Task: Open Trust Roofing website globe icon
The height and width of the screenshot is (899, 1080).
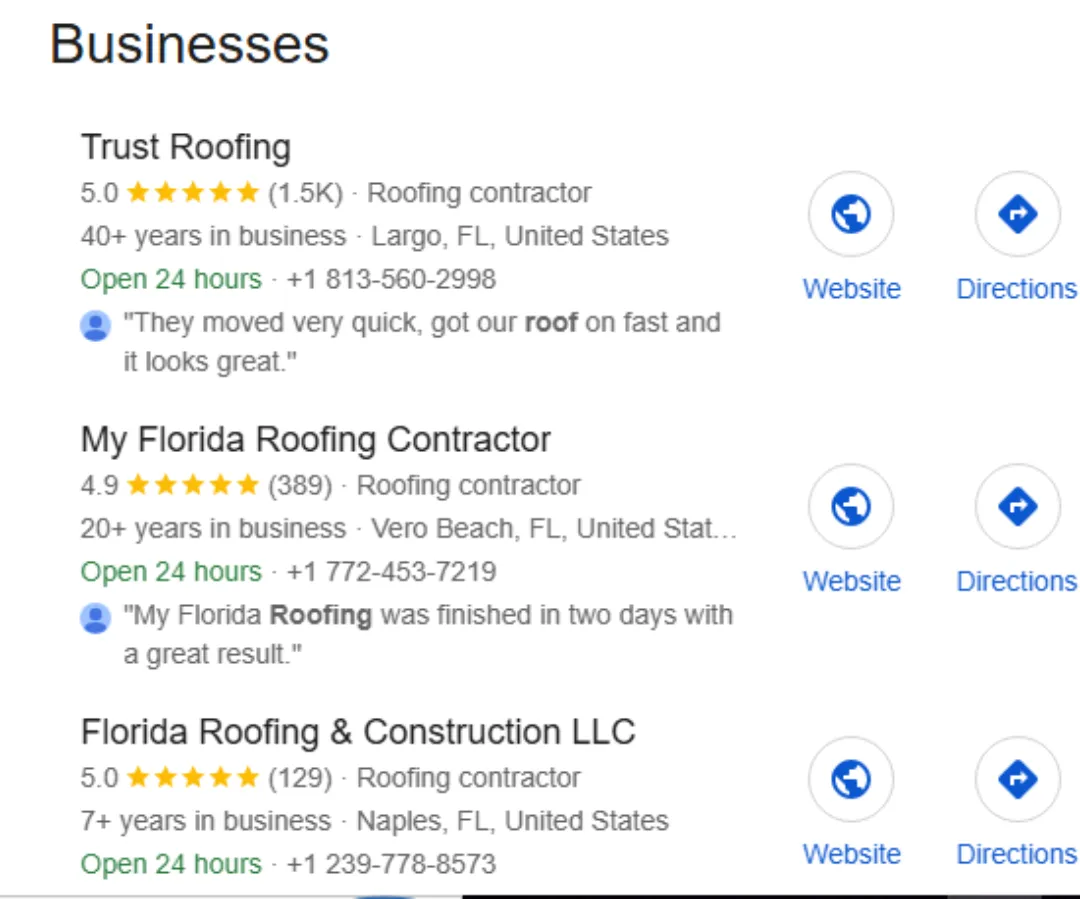Action: [x=851, y=214]
